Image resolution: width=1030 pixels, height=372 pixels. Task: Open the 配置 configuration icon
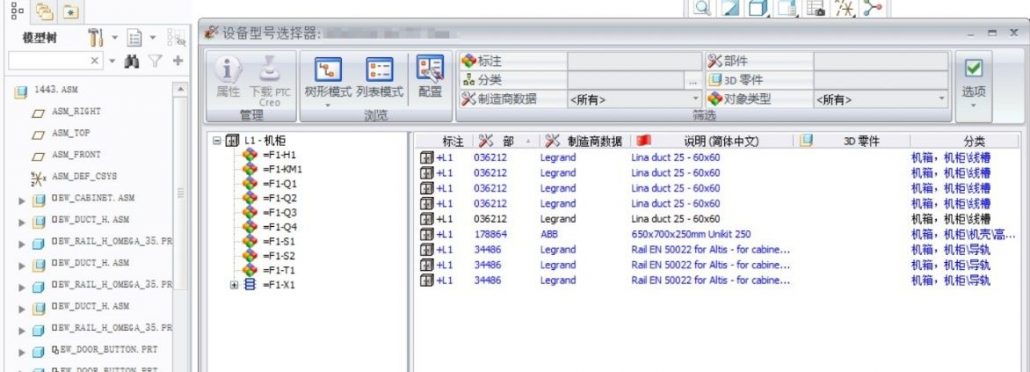pyautogui.click(x=430, y=77)
